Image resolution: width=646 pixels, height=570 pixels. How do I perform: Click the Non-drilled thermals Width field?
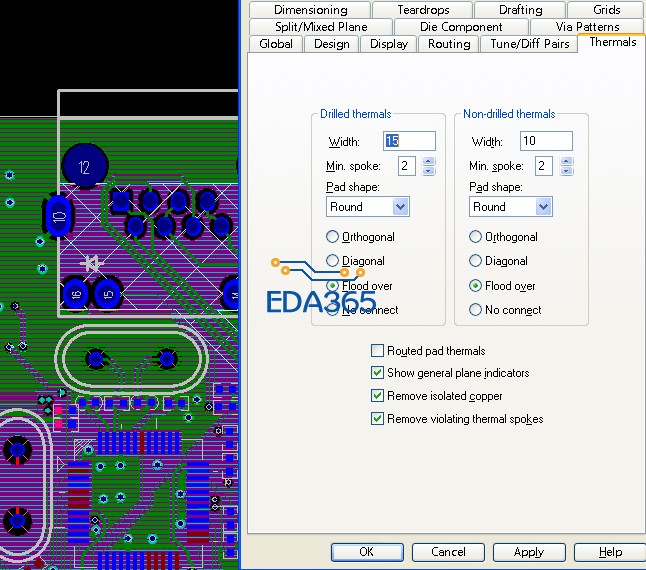tap(545, 141)
